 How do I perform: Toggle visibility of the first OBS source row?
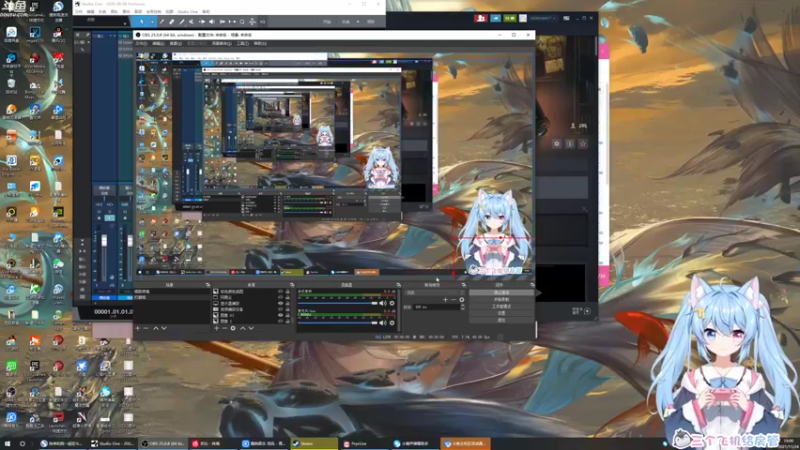pyautogui.click(x=281, y=291)
